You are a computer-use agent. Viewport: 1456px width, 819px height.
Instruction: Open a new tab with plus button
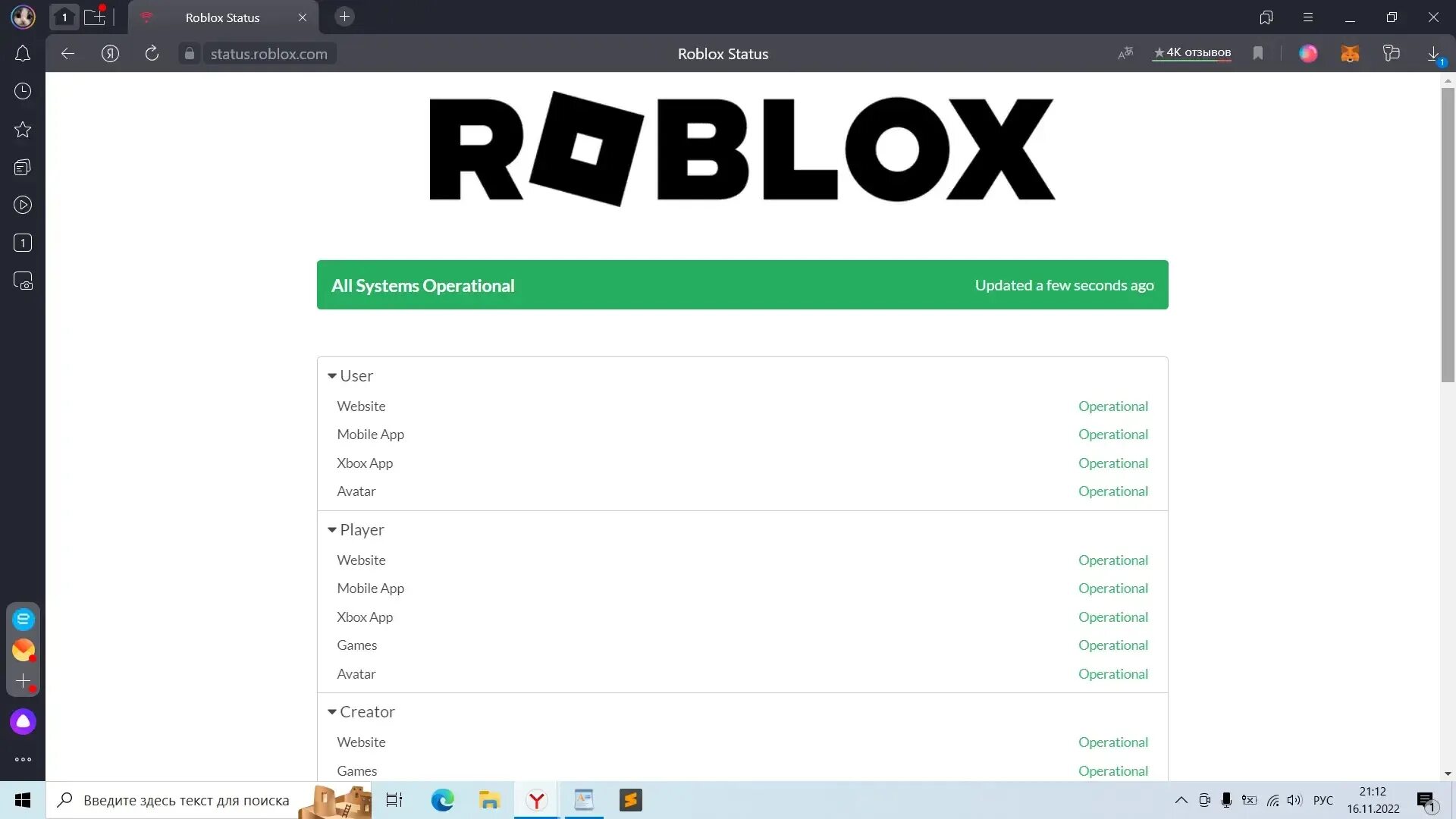point(344,17)
